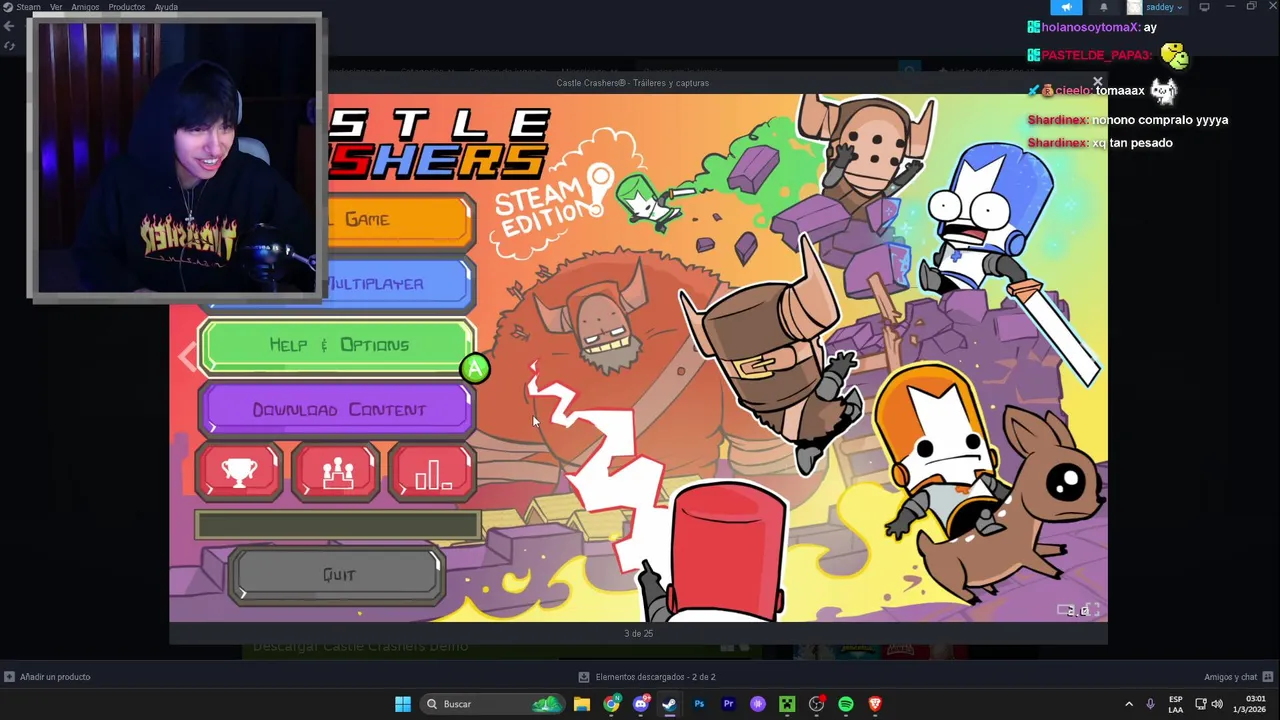Open the Ayuda menu

166,7
